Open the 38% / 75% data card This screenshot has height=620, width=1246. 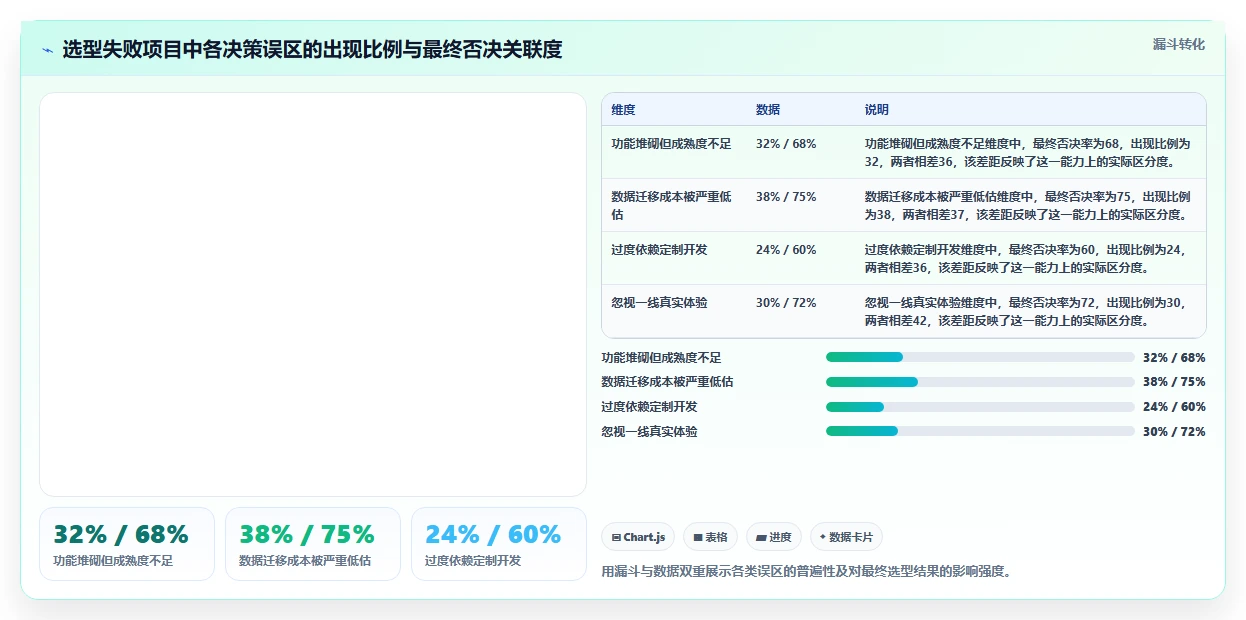313,544
